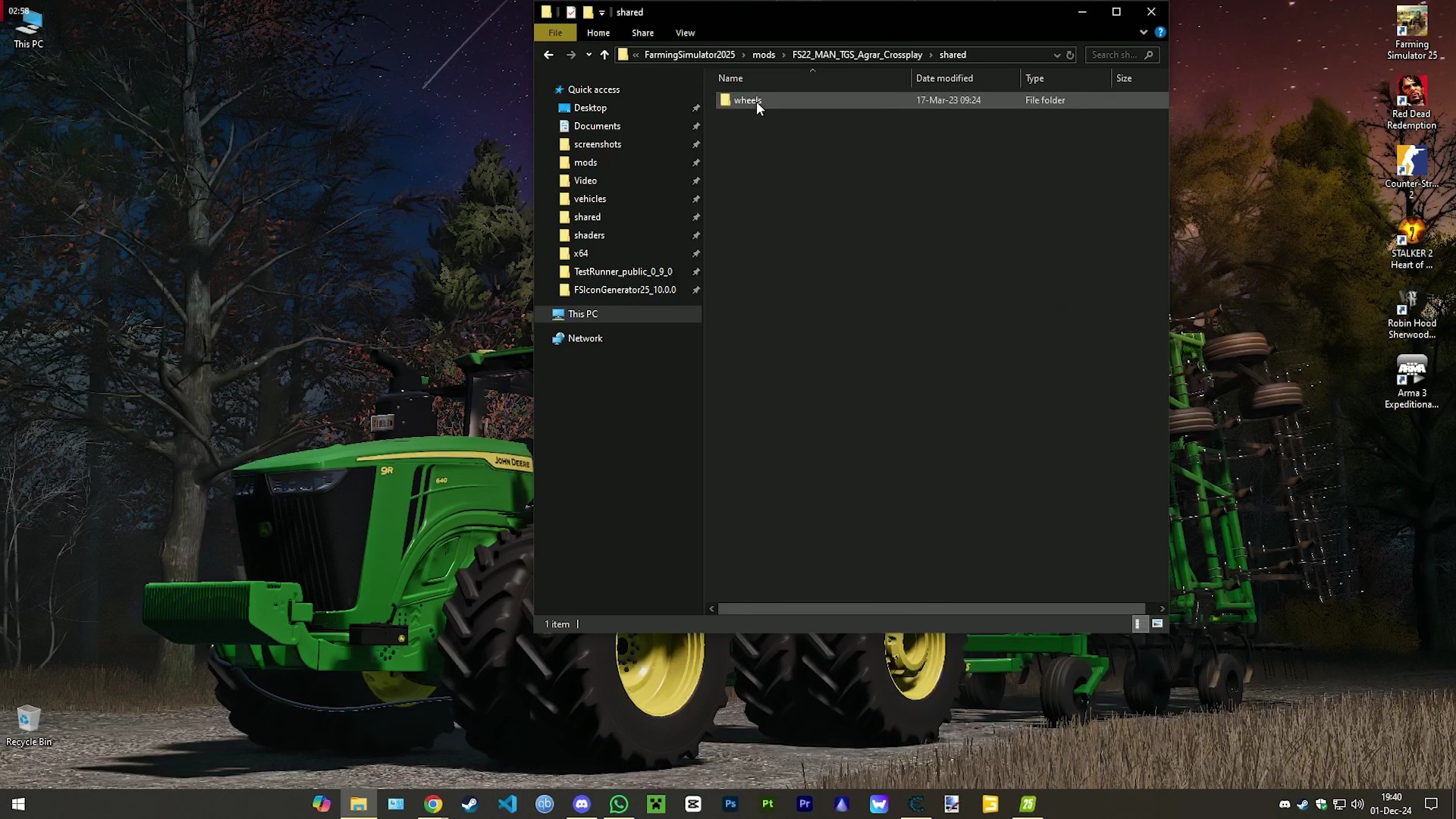Open Explorer help question mark
The width and height of the screenshot is (1456, 819).
point(1159,33)
